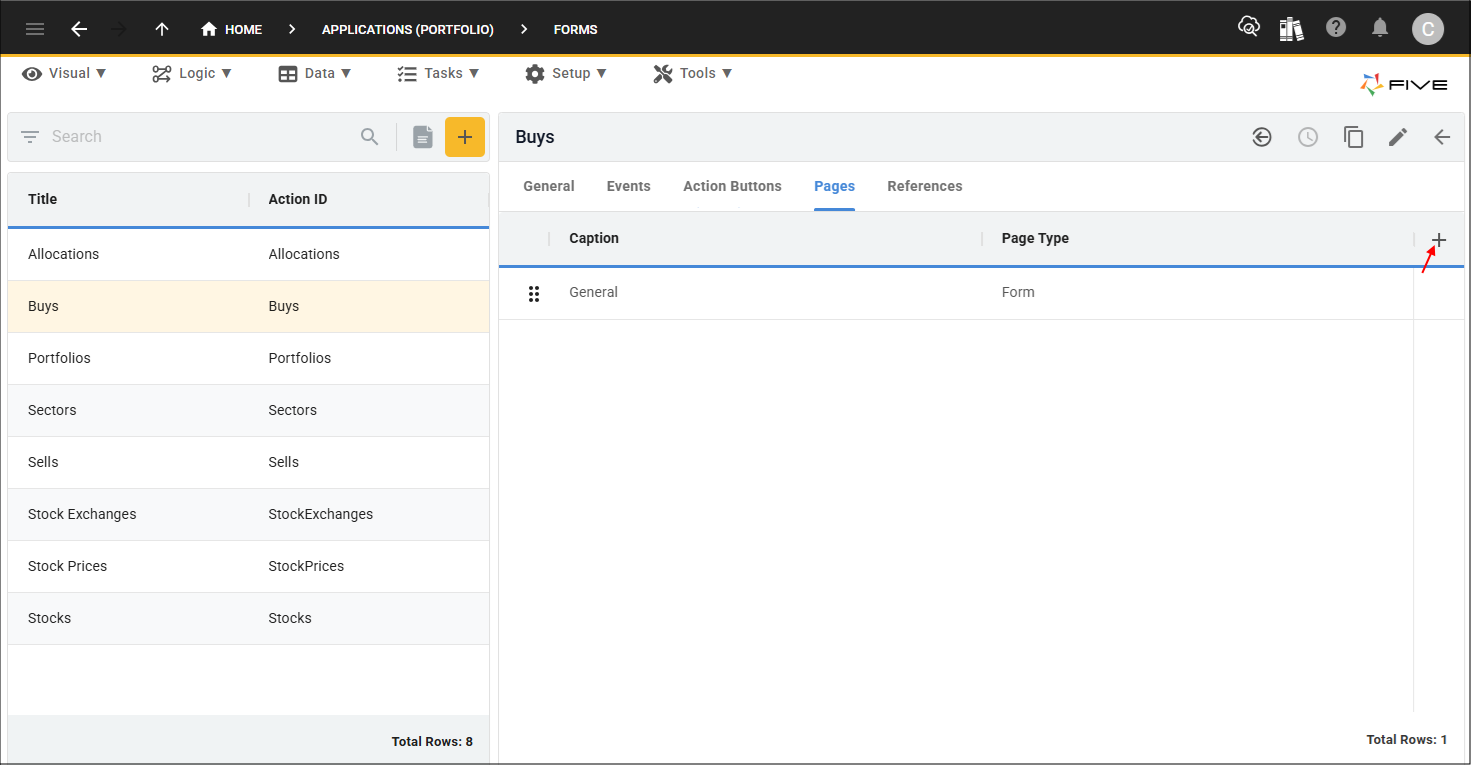Viewport: 1471px width, 765px height.
Task: Select the Buys form row
Action: coord(248,306)
